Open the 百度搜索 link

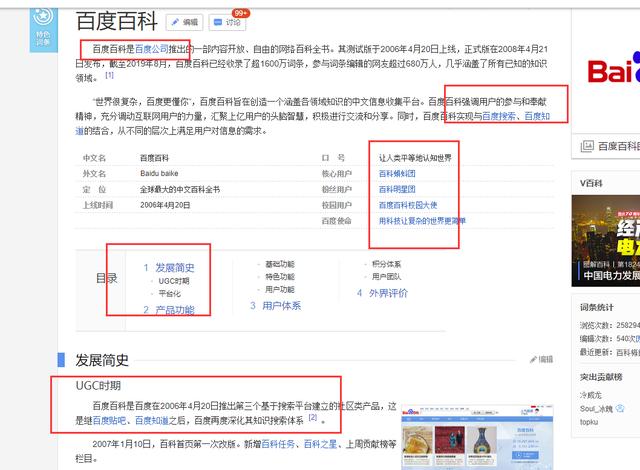499,116
